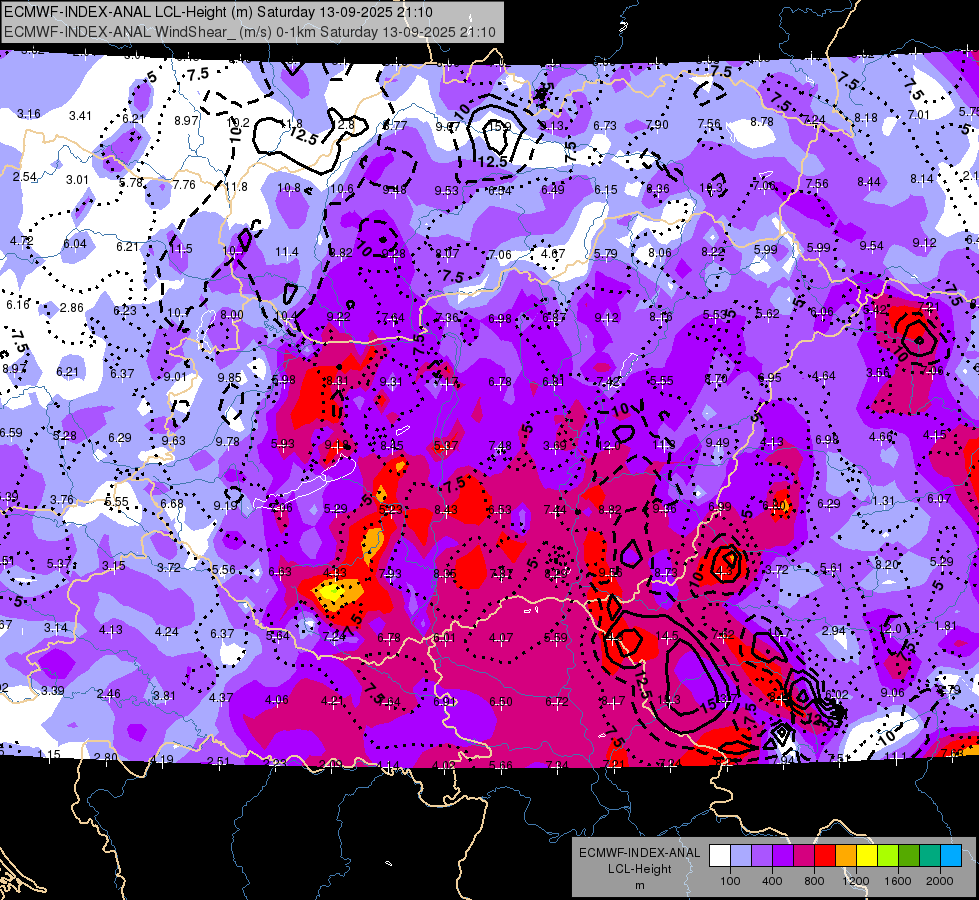
Task: Click the wind shear value '6.04'
Action: coord(75,244)
